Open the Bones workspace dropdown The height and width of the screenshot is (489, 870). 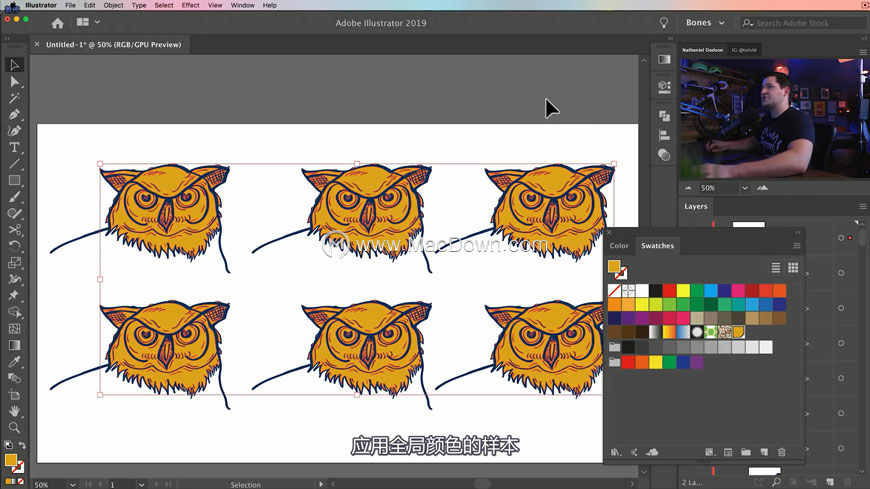coord(705,23)
